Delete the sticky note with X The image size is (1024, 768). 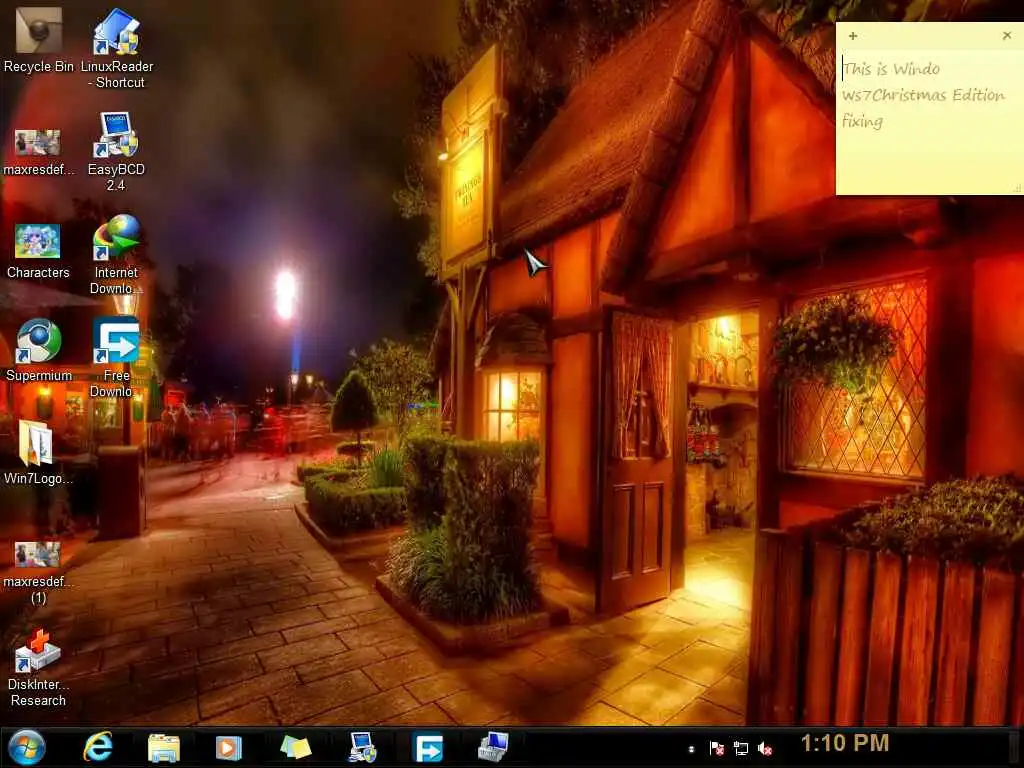coord(1006,35)
